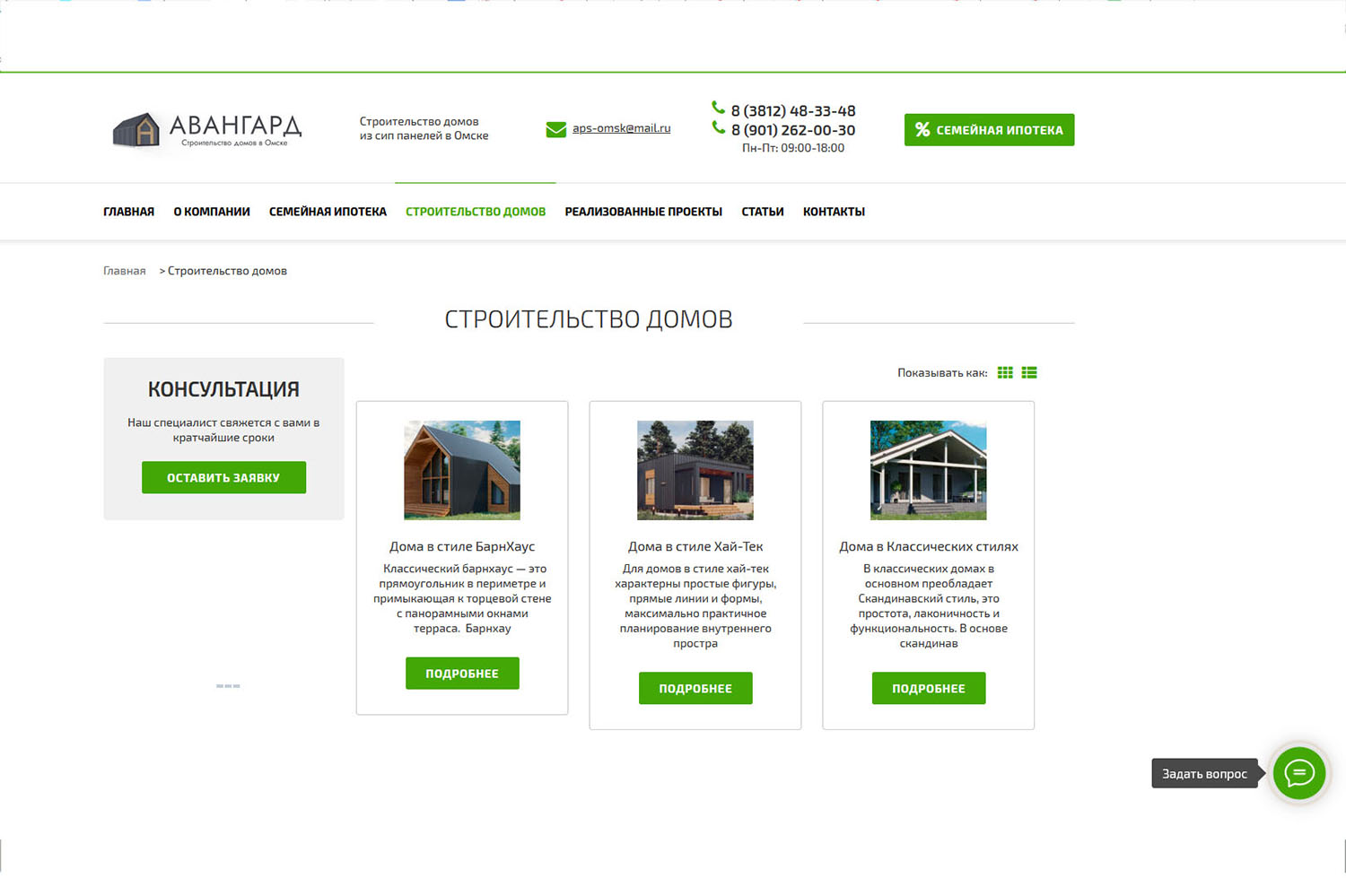Open the Barnhouse house thumbnail image
The image size is (1346, 896).
[x=462, y=470]
